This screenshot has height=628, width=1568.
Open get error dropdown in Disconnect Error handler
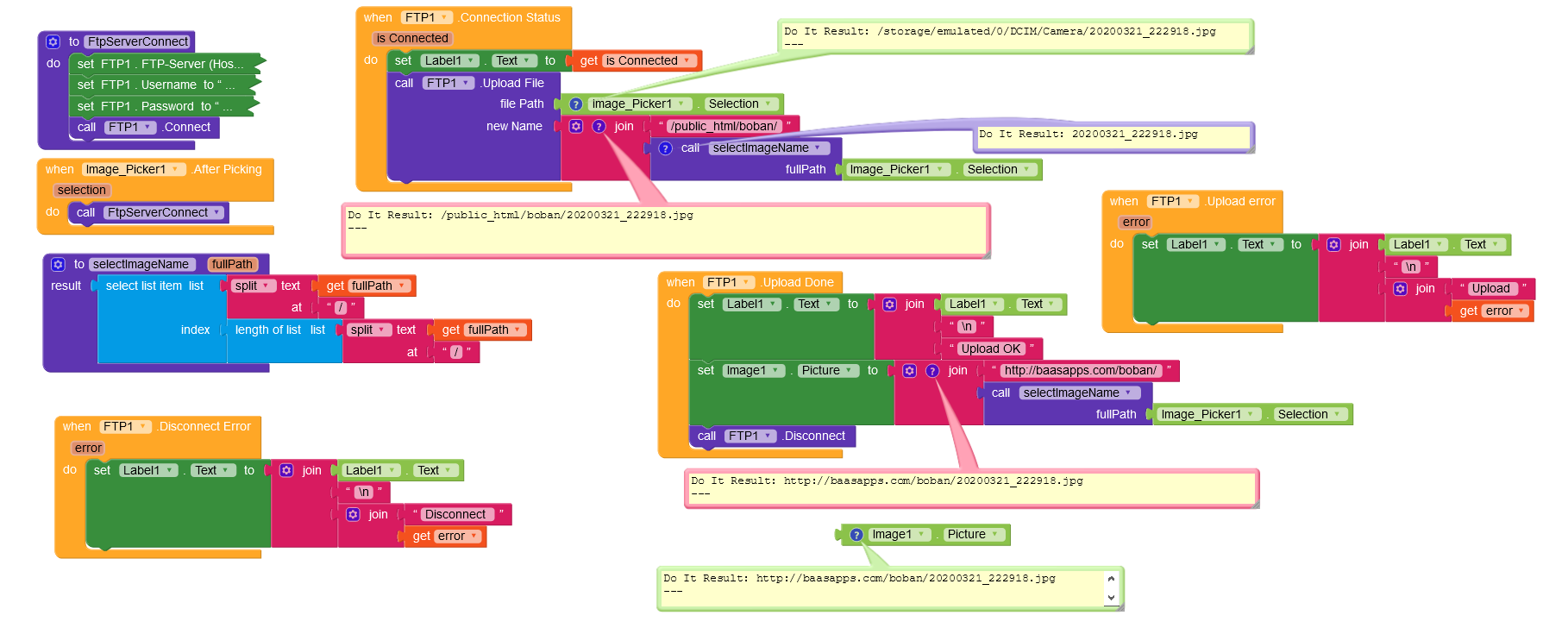pos(457,536)
